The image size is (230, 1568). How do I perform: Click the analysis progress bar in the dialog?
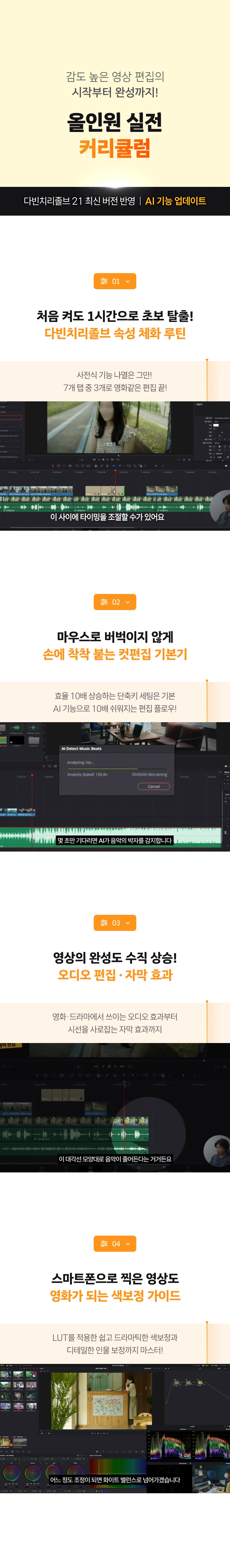point(117,769)
